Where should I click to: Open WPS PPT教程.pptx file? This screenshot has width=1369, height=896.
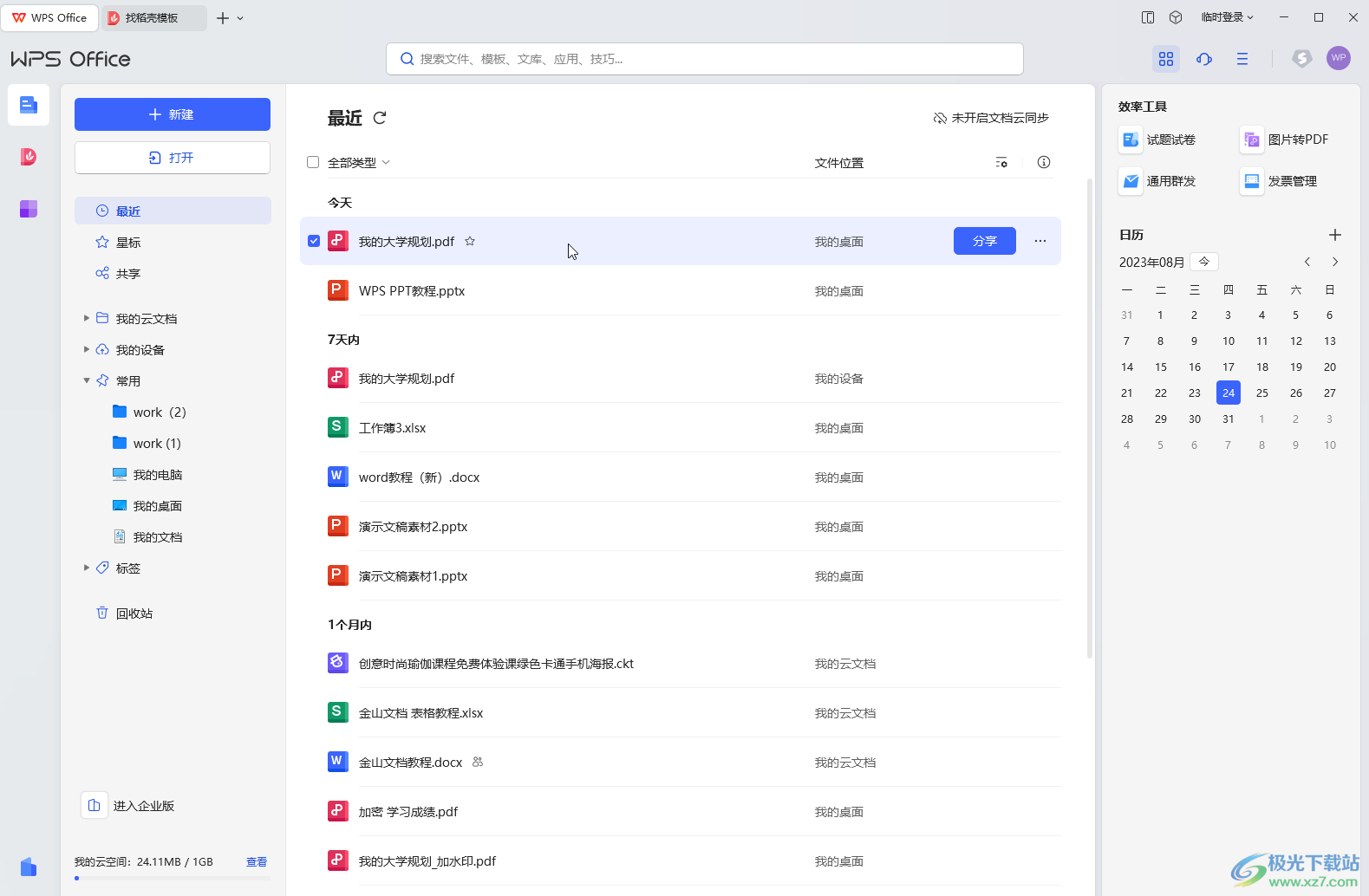tap(681, 291)
